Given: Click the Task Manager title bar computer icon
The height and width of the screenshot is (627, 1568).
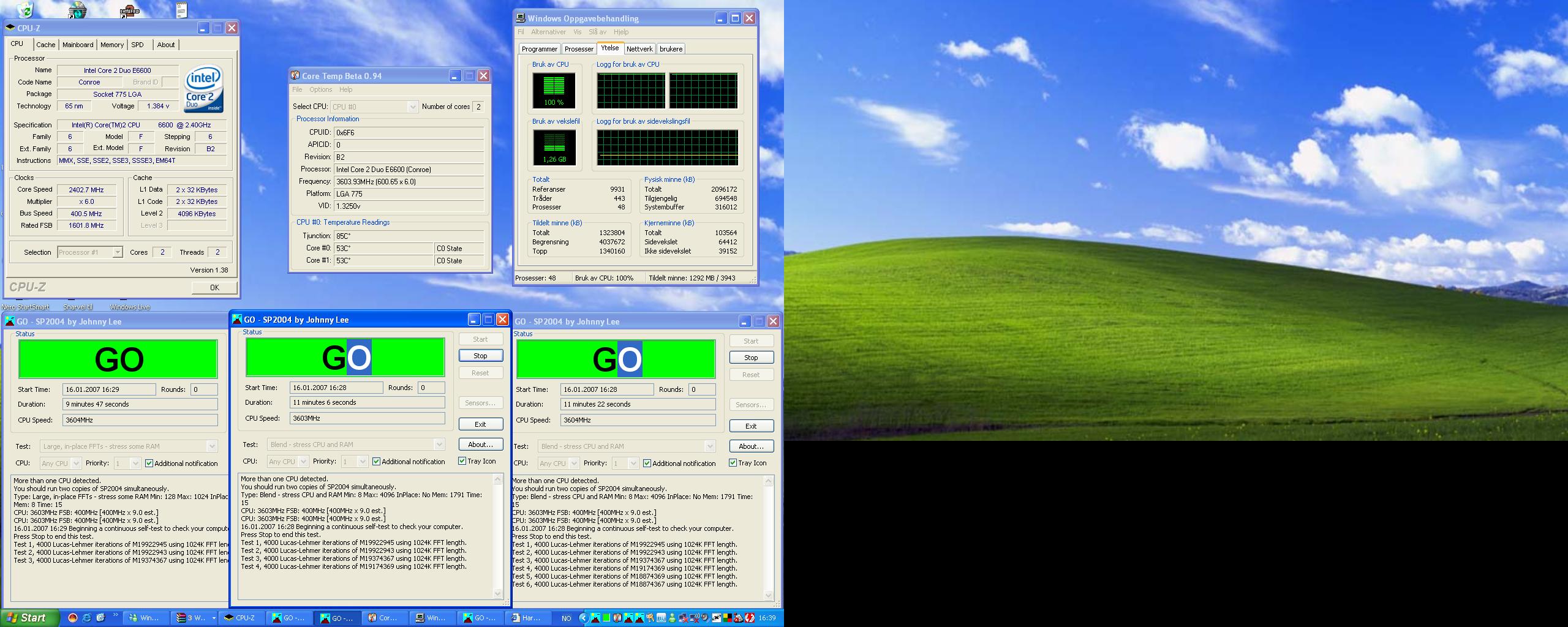Looking at the screenshot, I should pos(521,18).
